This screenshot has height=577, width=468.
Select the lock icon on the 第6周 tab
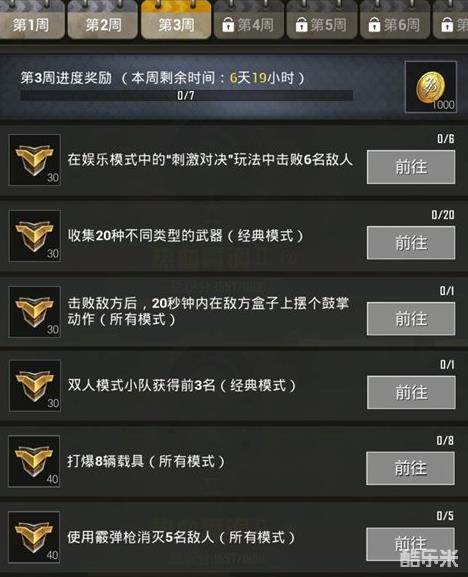tap(374, 25)
